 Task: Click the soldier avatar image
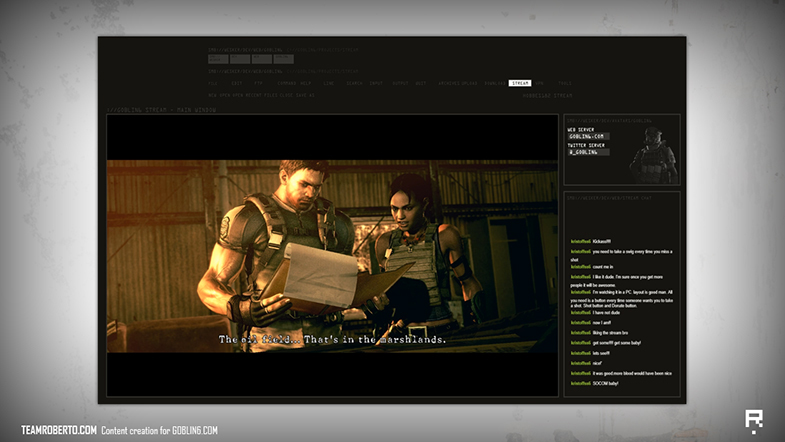point(653,156)
